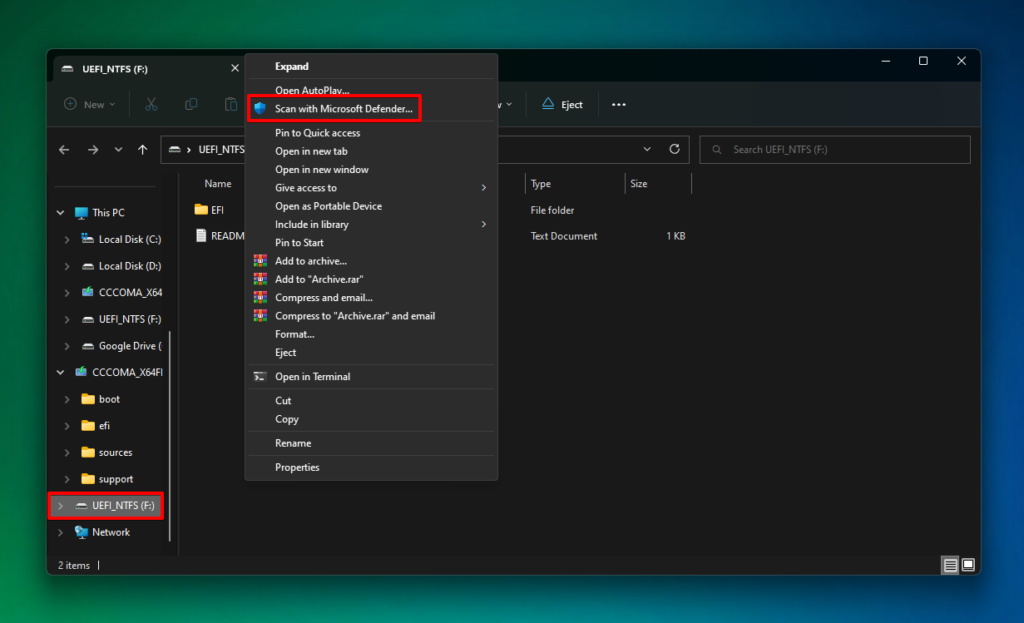Navigate up with the Up arrow
1024x623 pixels.
coord(143,150)
